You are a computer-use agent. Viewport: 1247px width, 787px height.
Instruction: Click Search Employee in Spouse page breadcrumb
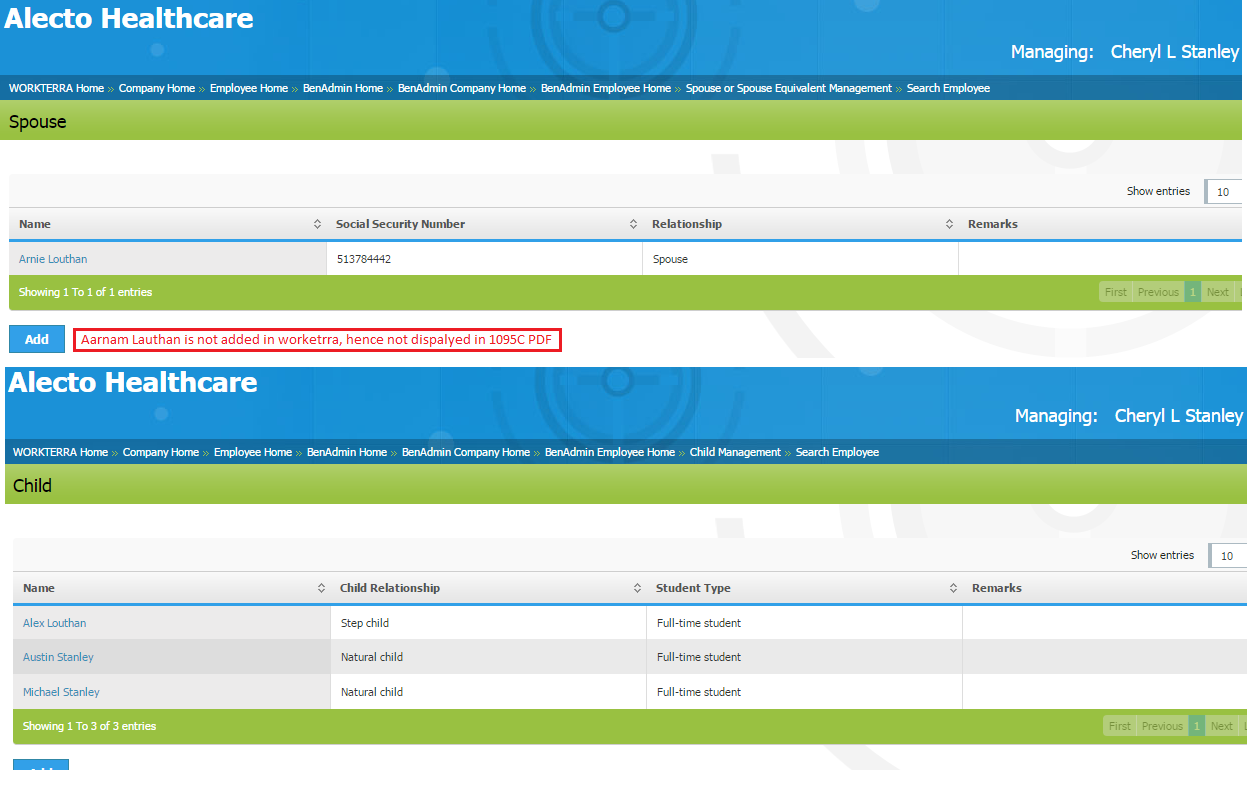948,88
